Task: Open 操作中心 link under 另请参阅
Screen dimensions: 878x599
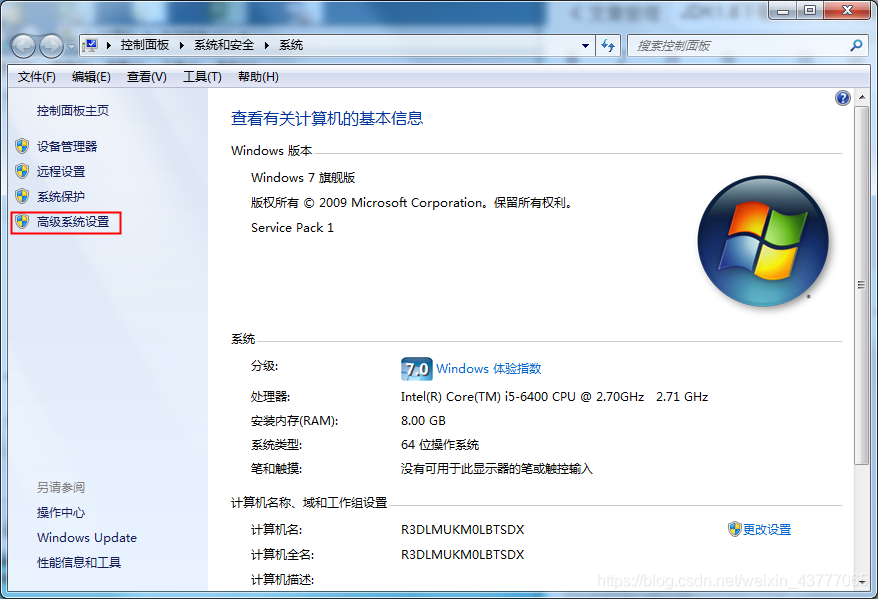Action: pyautogui.click(x=61, y=513)
